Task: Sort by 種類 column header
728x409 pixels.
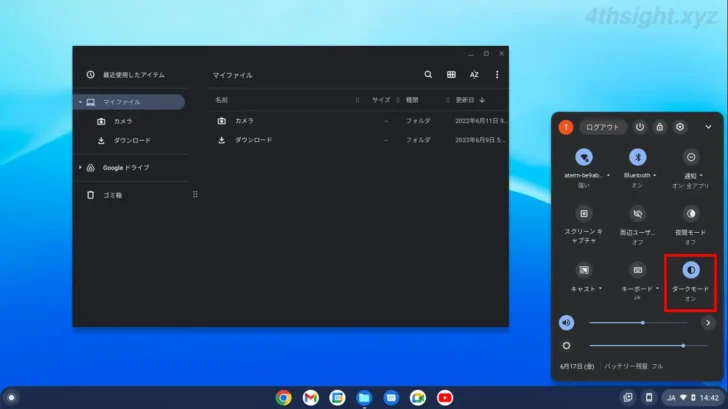Action: [412, 100]
